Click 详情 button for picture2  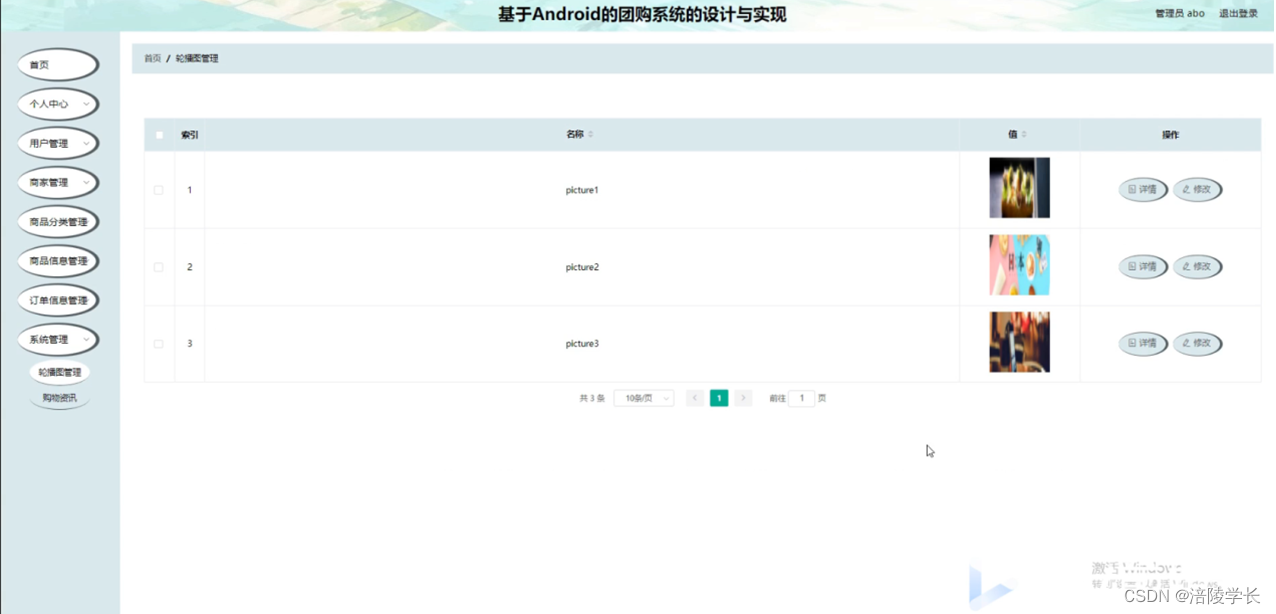(1143, 266)
